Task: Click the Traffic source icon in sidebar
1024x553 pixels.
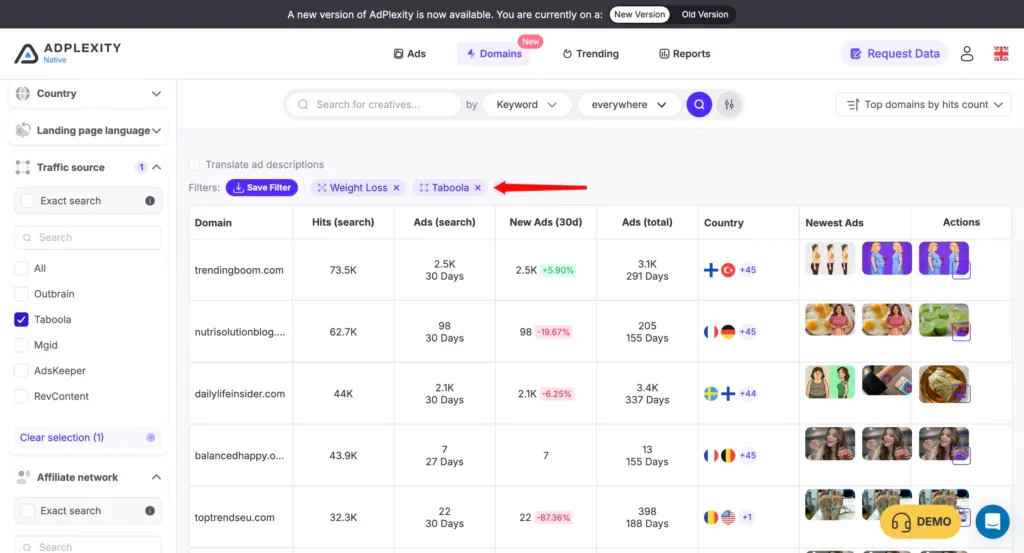Action: point(23,167)
